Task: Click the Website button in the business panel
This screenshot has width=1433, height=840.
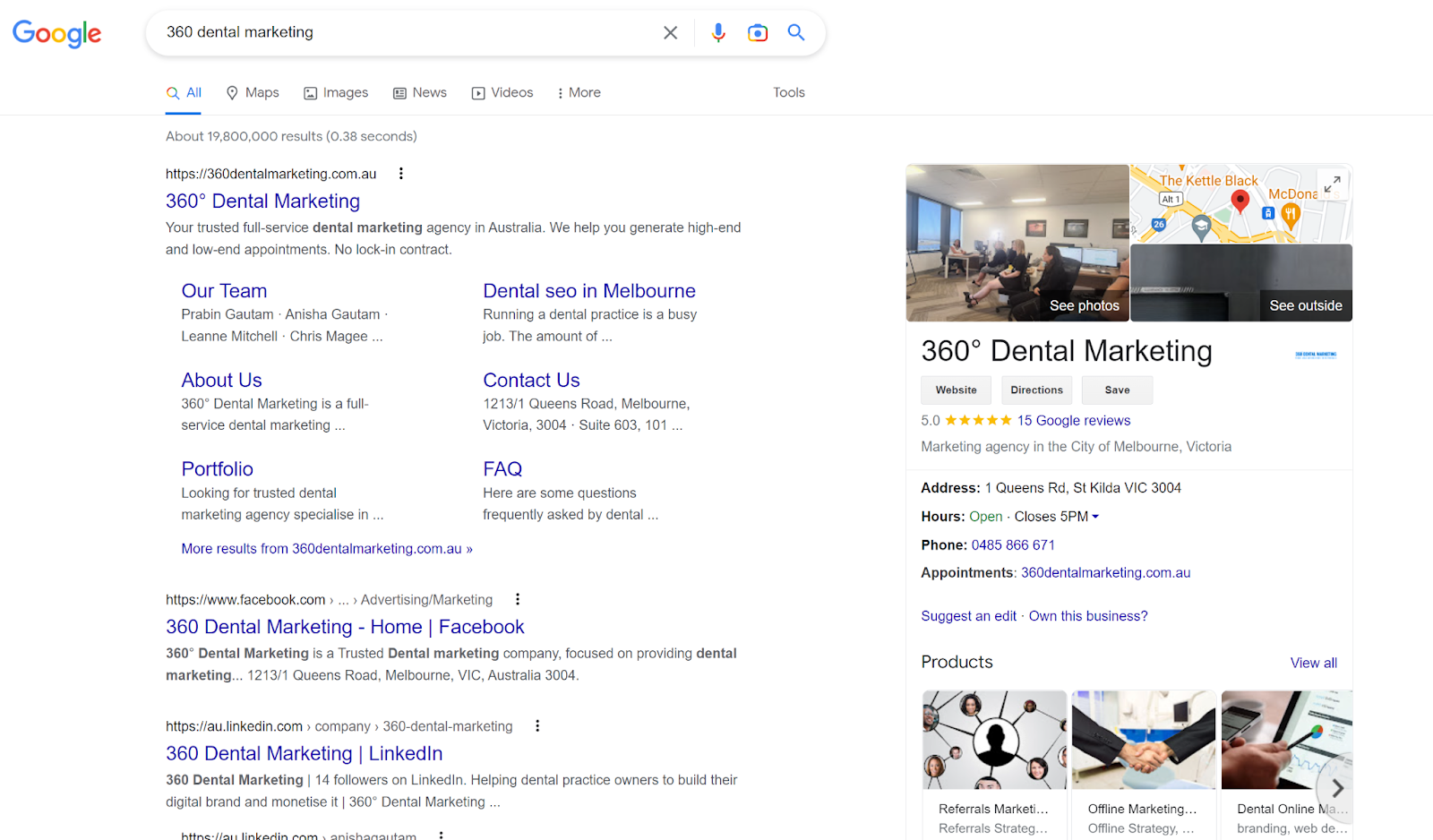Action: (x=956, y=390)
